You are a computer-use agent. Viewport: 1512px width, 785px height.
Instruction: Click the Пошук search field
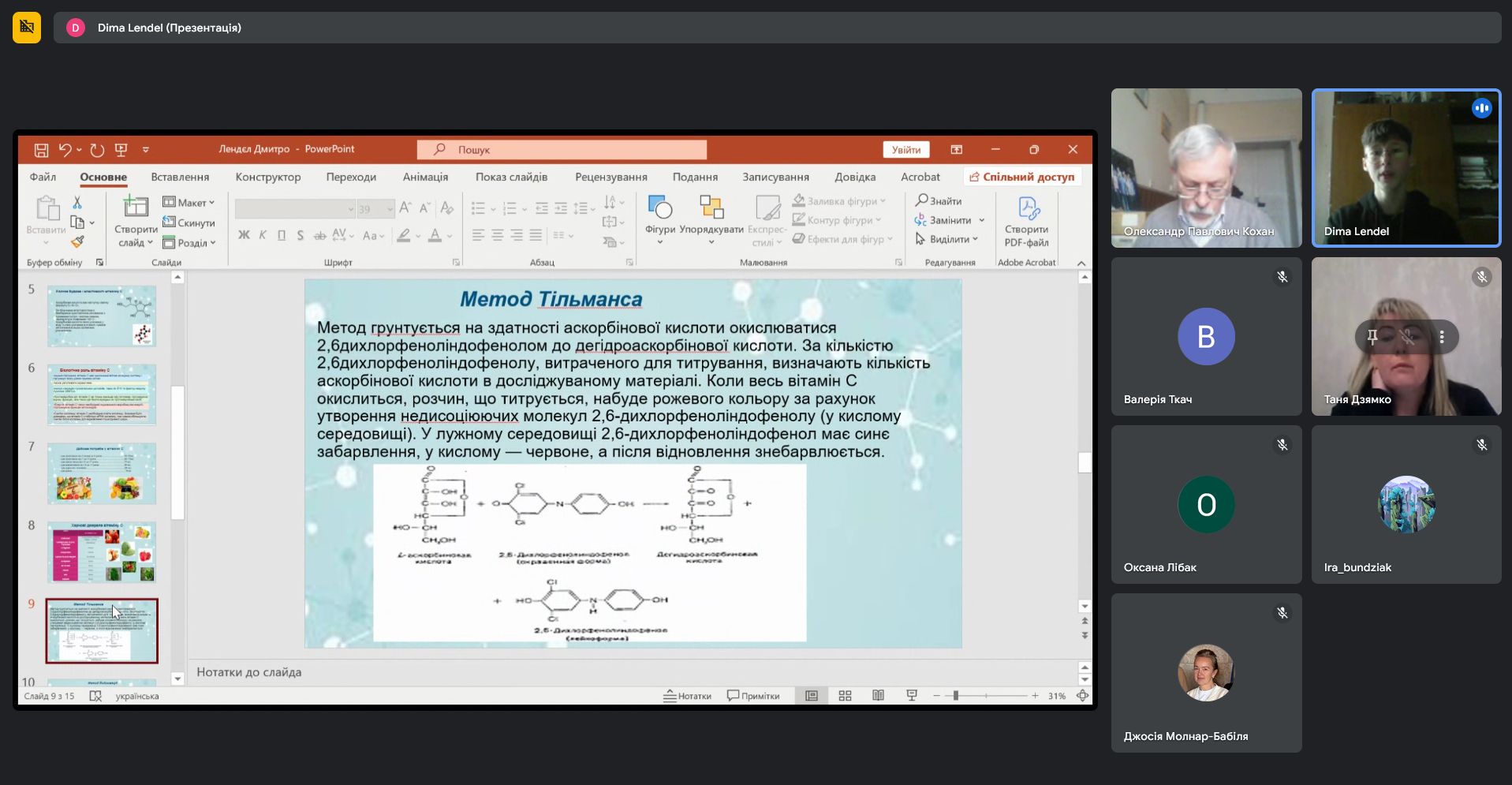point(562,149)
